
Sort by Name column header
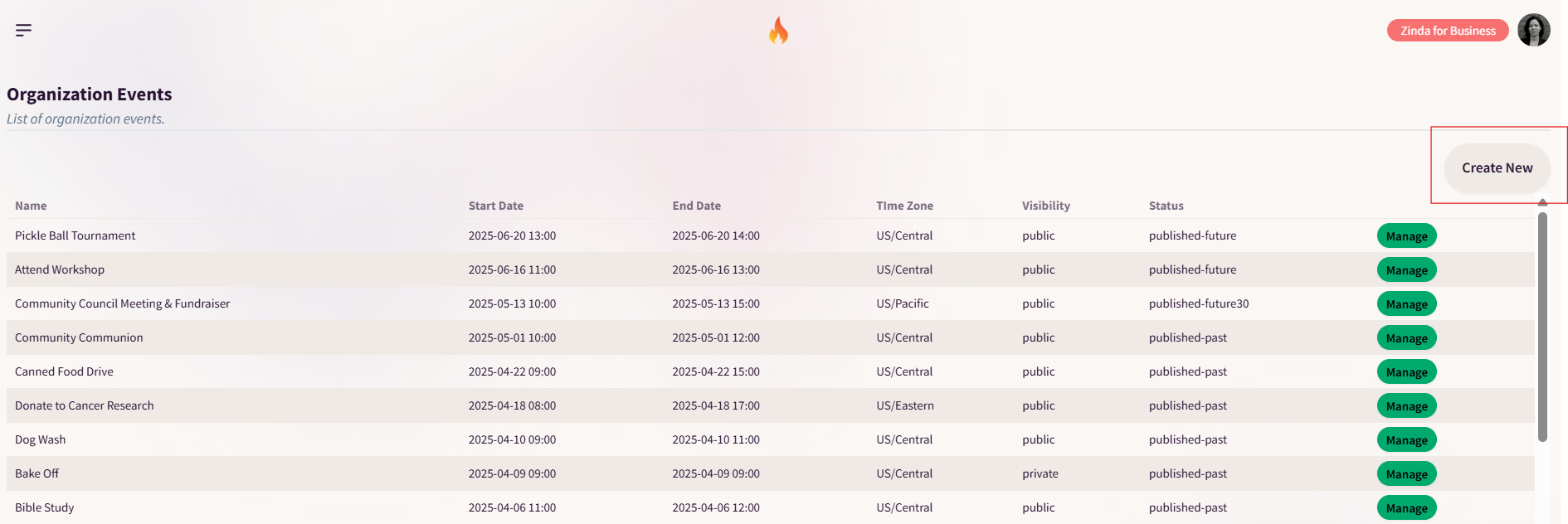tap(31, 206)
